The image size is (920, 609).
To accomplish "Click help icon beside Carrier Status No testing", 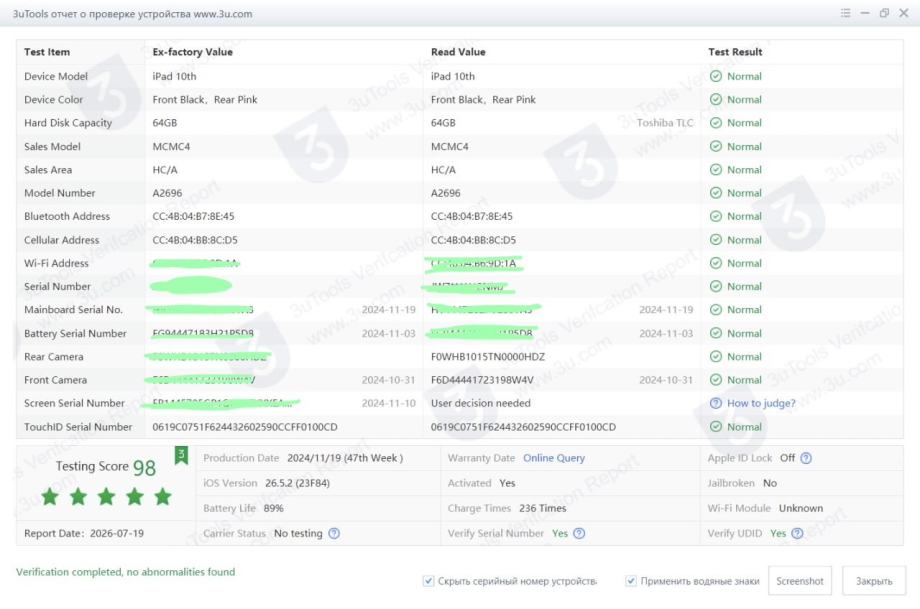I will pos(334,533).
